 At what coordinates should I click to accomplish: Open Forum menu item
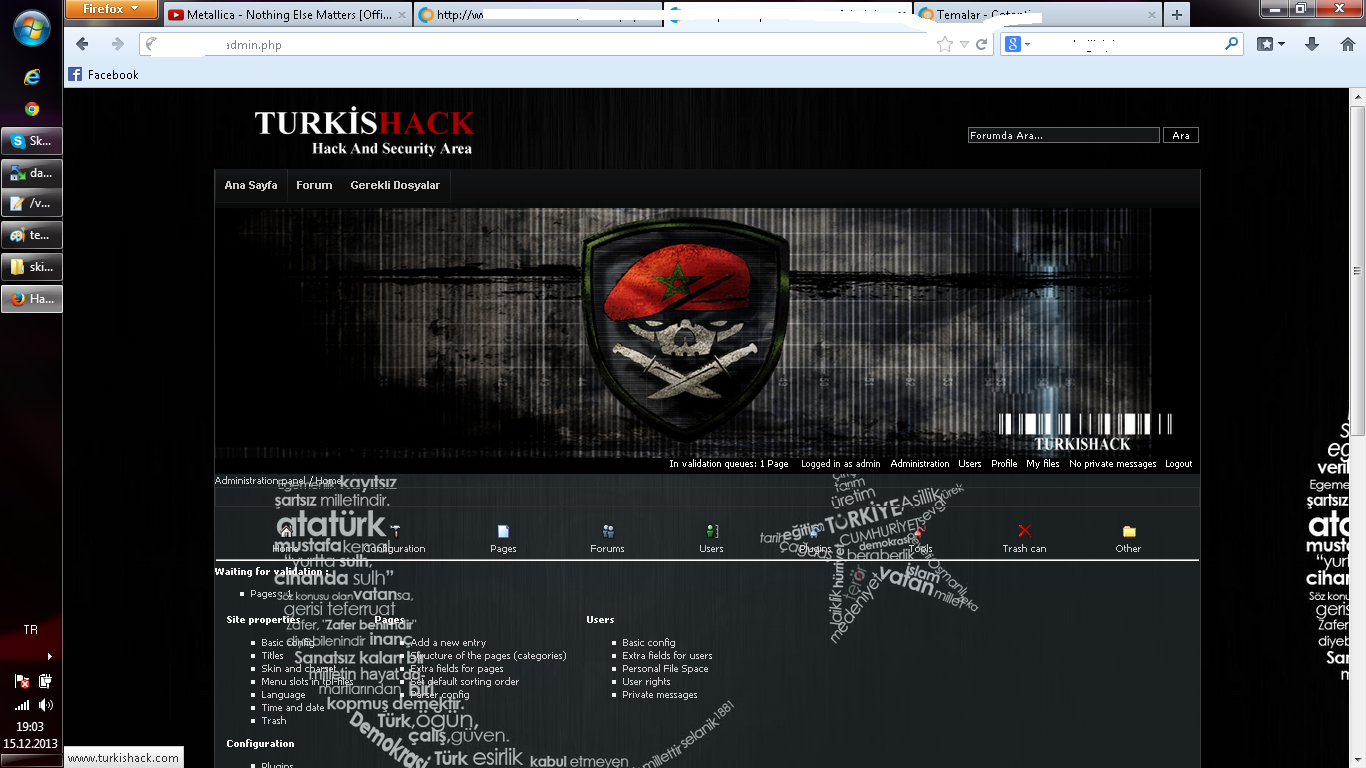pos(314,185)
